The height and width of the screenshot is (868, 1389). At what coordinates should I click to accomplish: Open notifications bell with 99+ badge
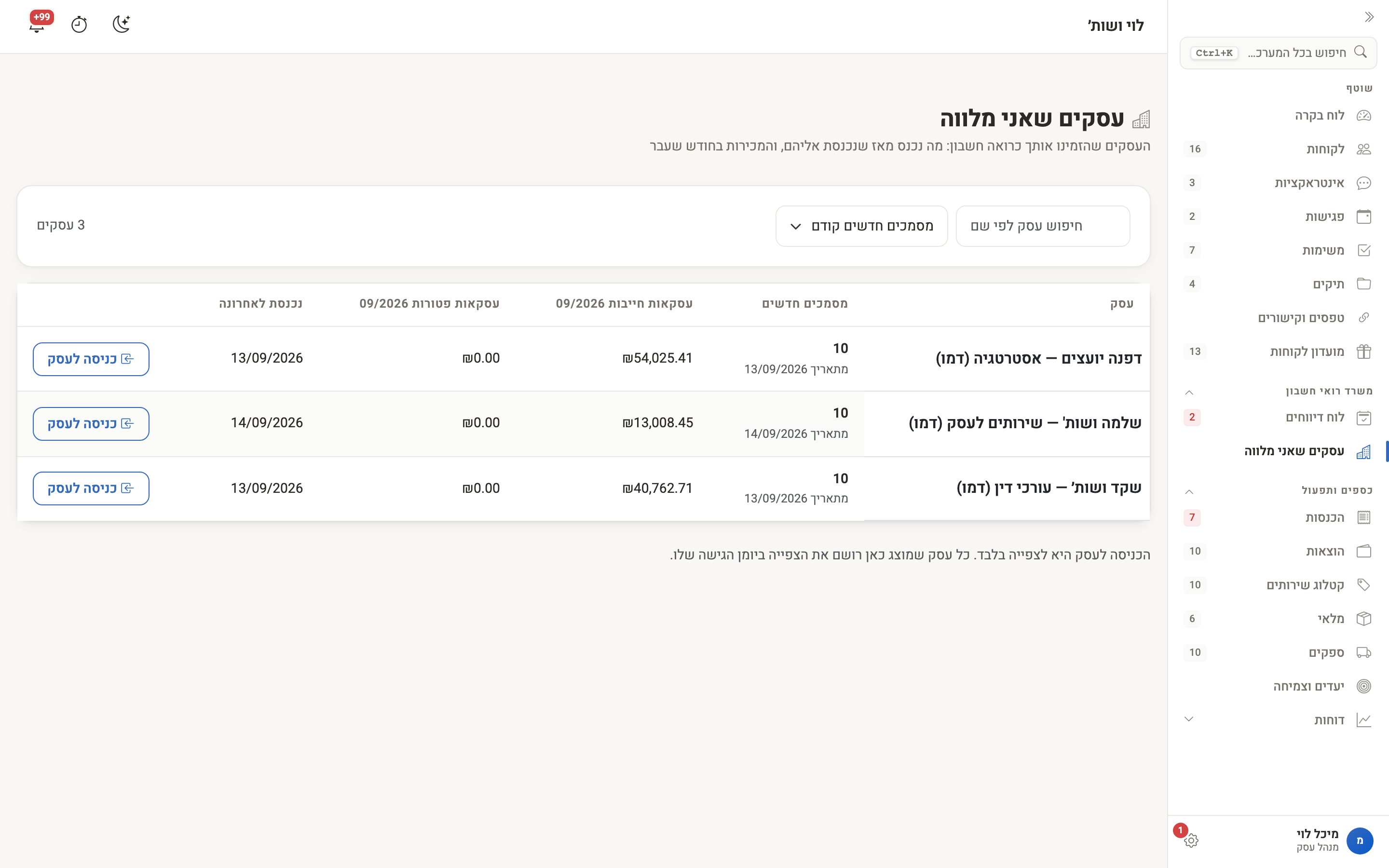(x=37, y=25)
